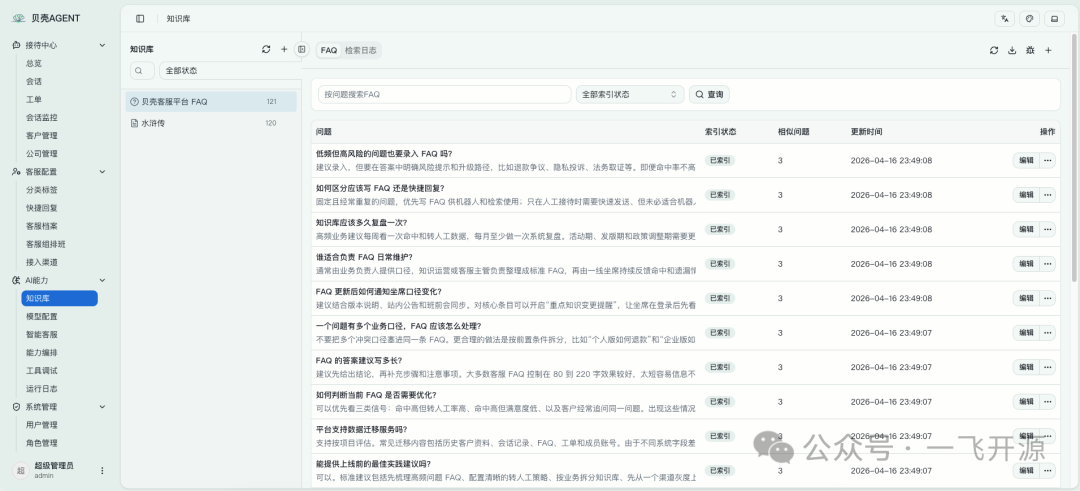Edit the 知识库应该多久复盘一次 row
Viewport: 1080px width, 491px height.
(x=1026, y=229)
